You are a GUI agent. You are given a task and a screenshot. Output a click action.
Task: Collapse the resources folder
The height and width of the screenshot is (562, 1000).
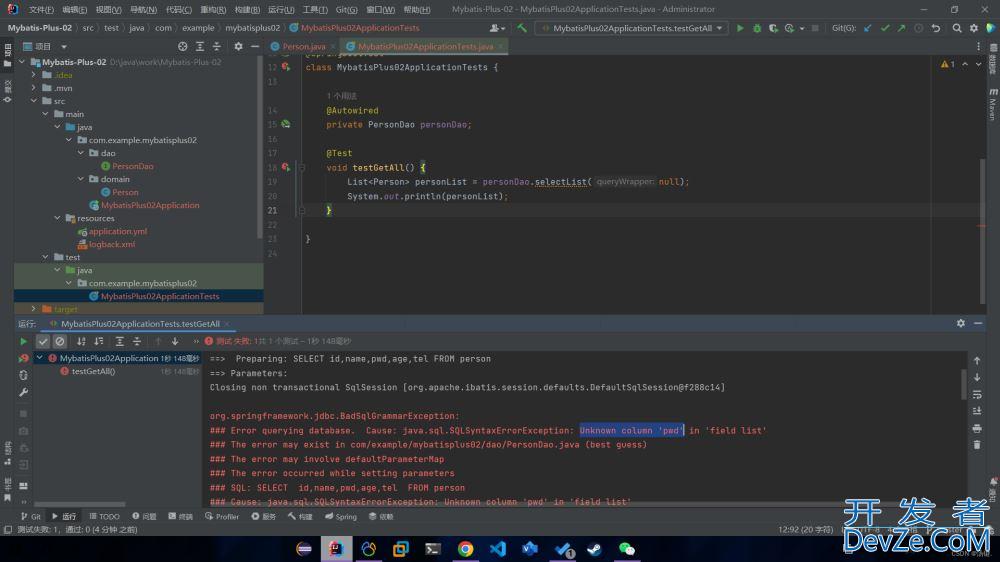(x=57, y=218)
